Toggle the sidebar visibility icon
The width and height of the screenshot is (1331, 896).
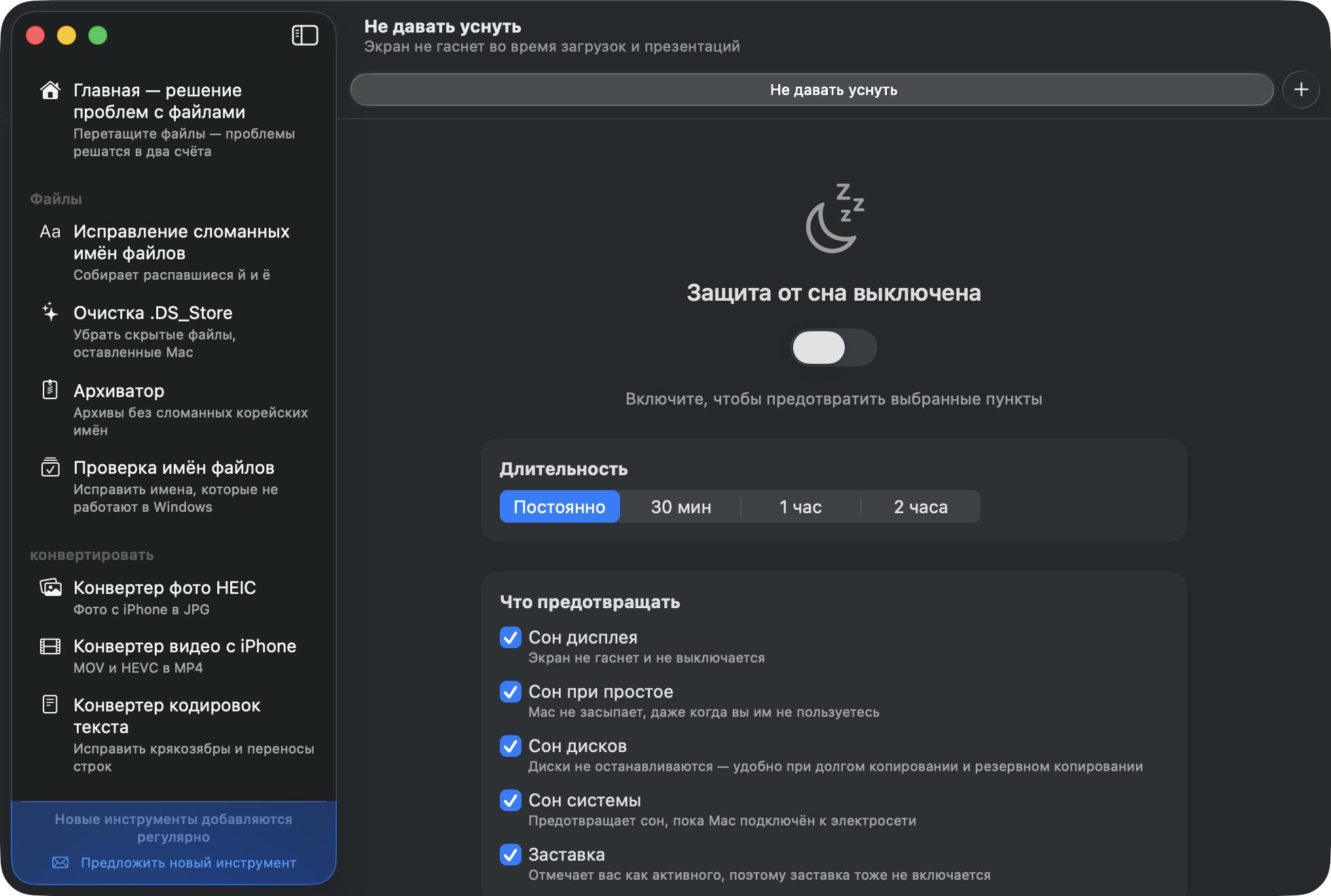click(305, 35)
